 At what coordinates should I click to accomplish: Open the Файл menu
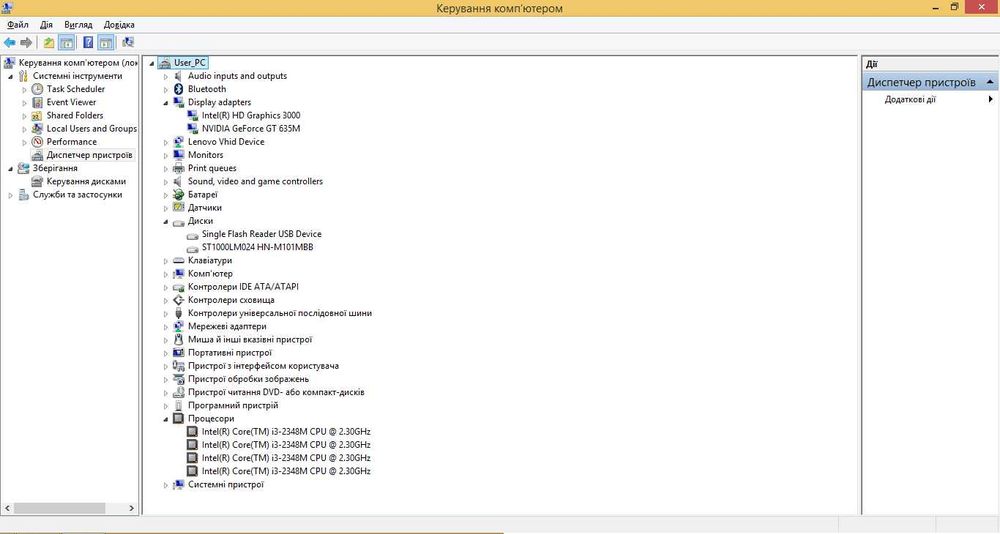[18, 25]
